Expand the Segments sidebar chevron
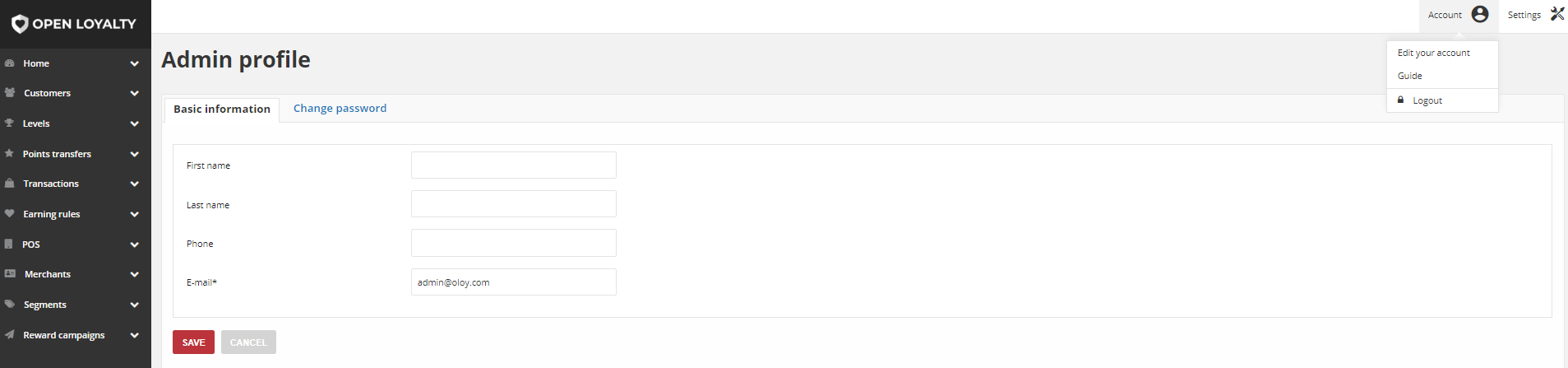The image size is (1568, 368). [134, 305]
